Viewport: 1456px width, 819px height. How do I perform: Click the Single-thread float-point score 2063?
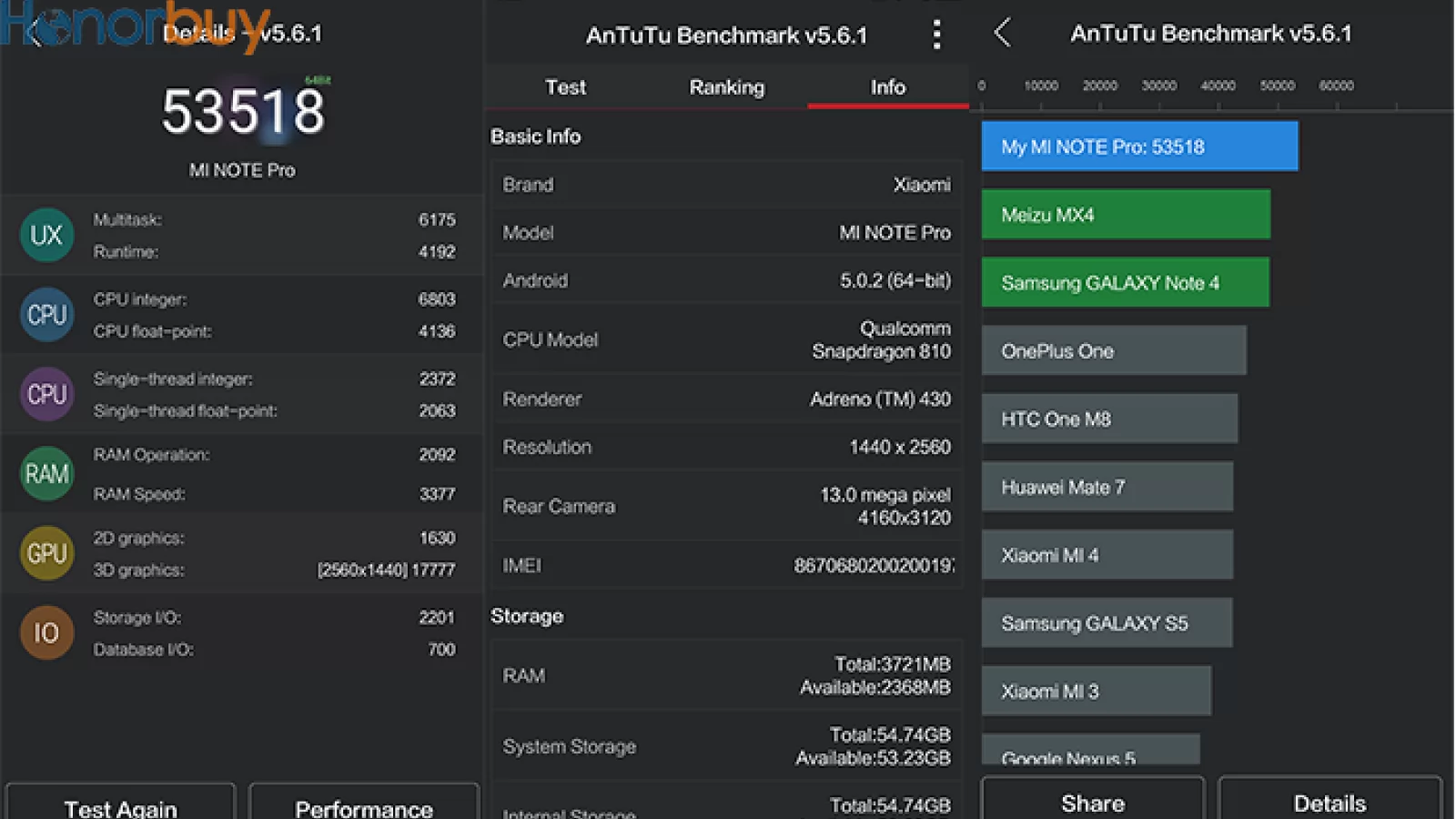[x=437, y=410]
